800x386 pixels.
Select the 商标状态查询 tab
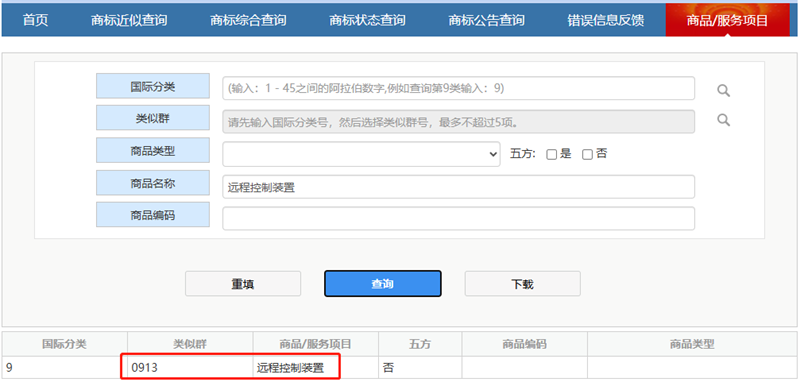click(x=367, y=20)
